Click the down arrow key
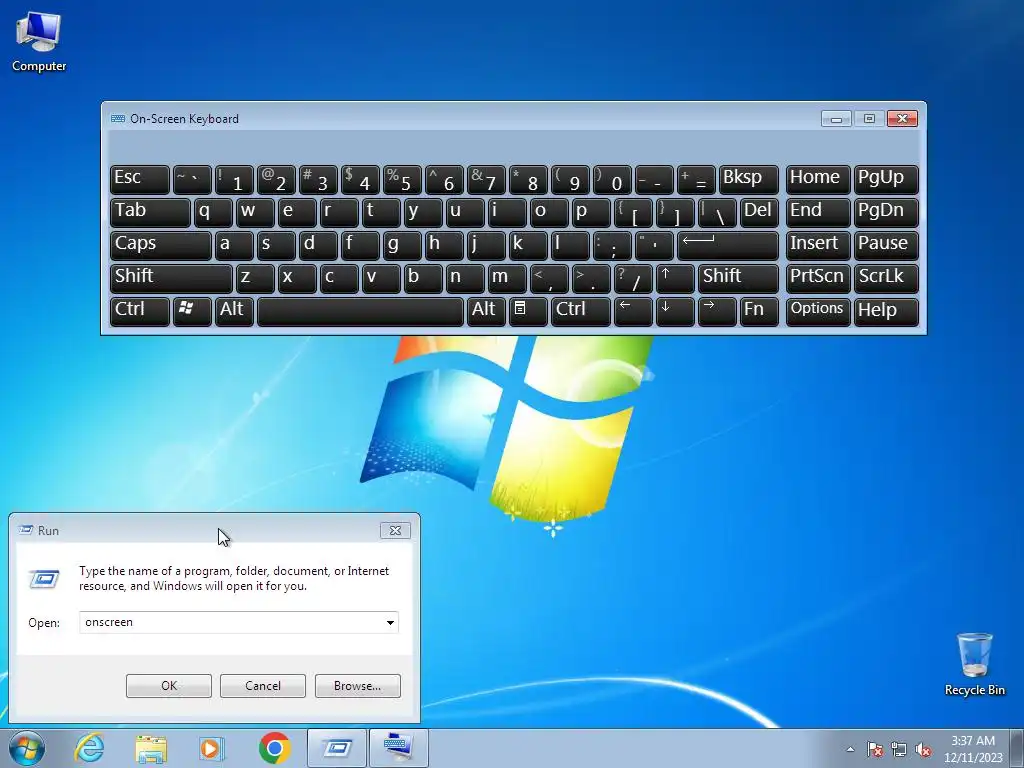This screenshot has width=1024, height=768. point(675,311)
